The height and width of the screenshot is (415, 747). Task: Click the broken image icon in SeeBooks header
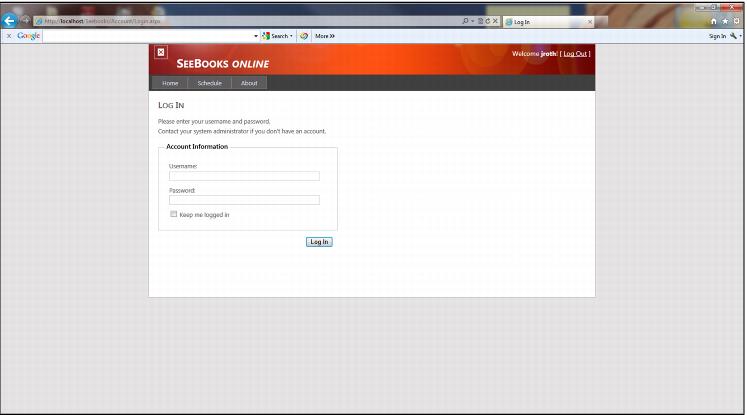pos(161,52)
